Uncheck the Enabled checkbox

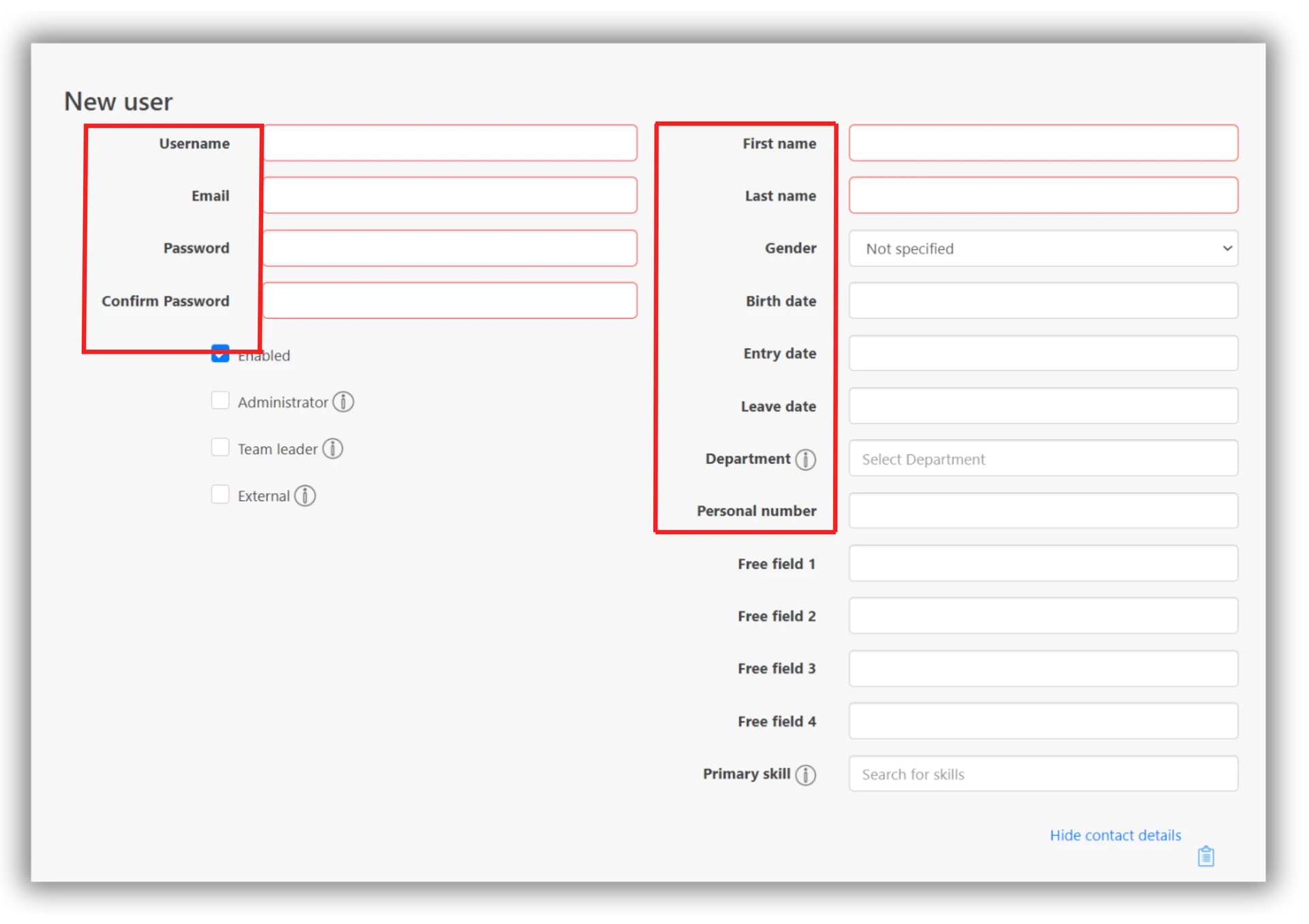220,354
